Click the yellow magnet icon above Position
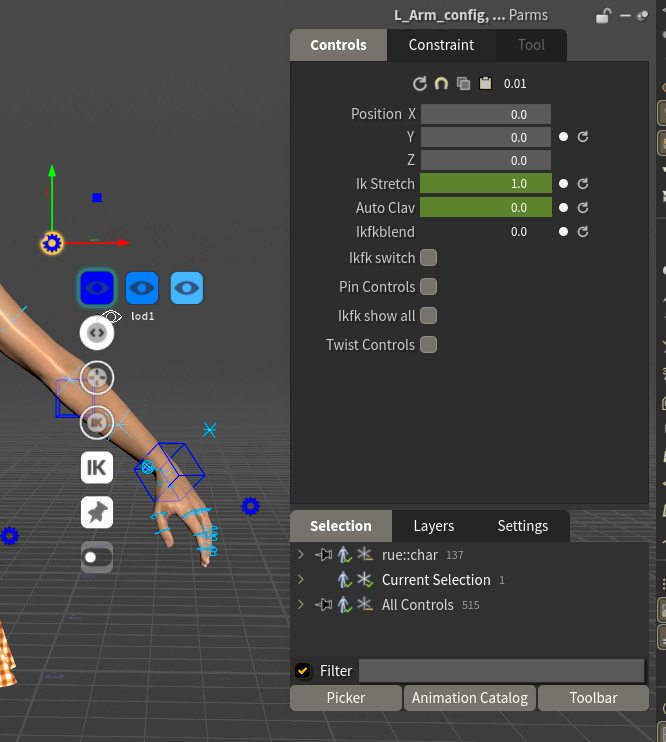 click(441, 84)
